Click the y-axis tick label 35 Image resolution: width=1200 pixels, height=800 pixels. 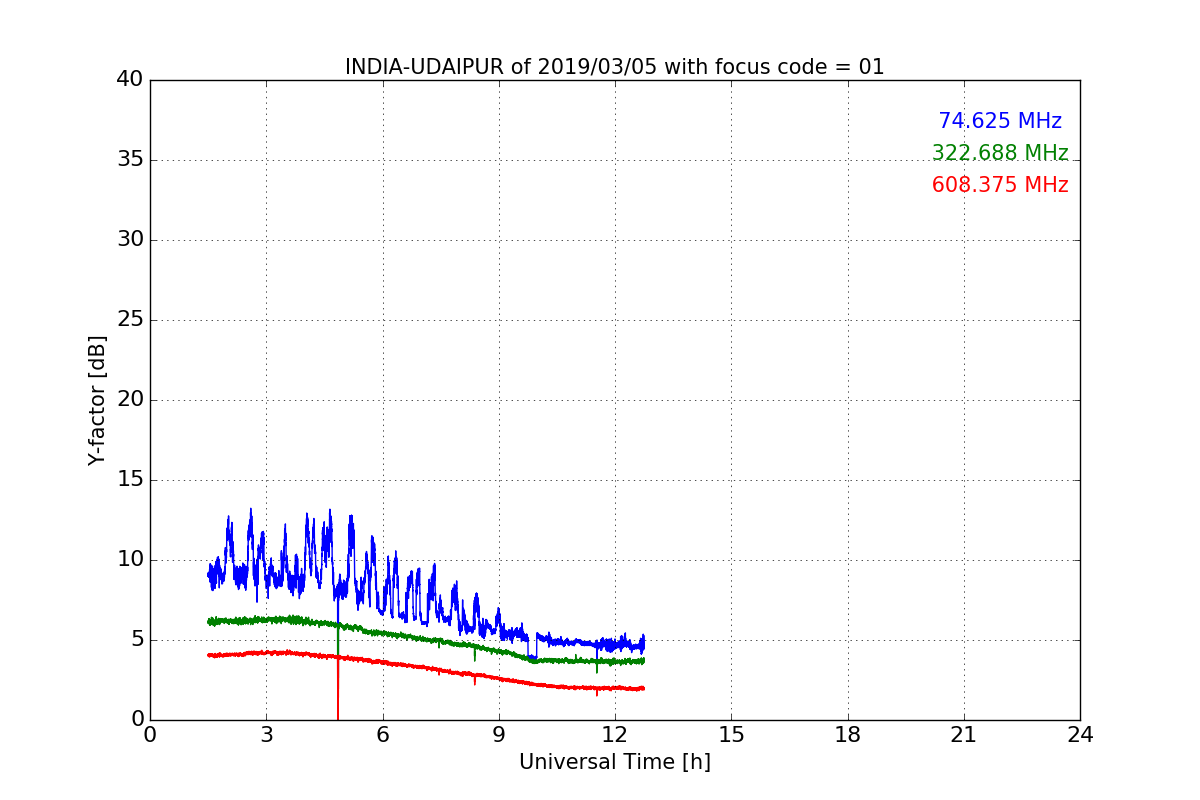(x=130, y=160)
